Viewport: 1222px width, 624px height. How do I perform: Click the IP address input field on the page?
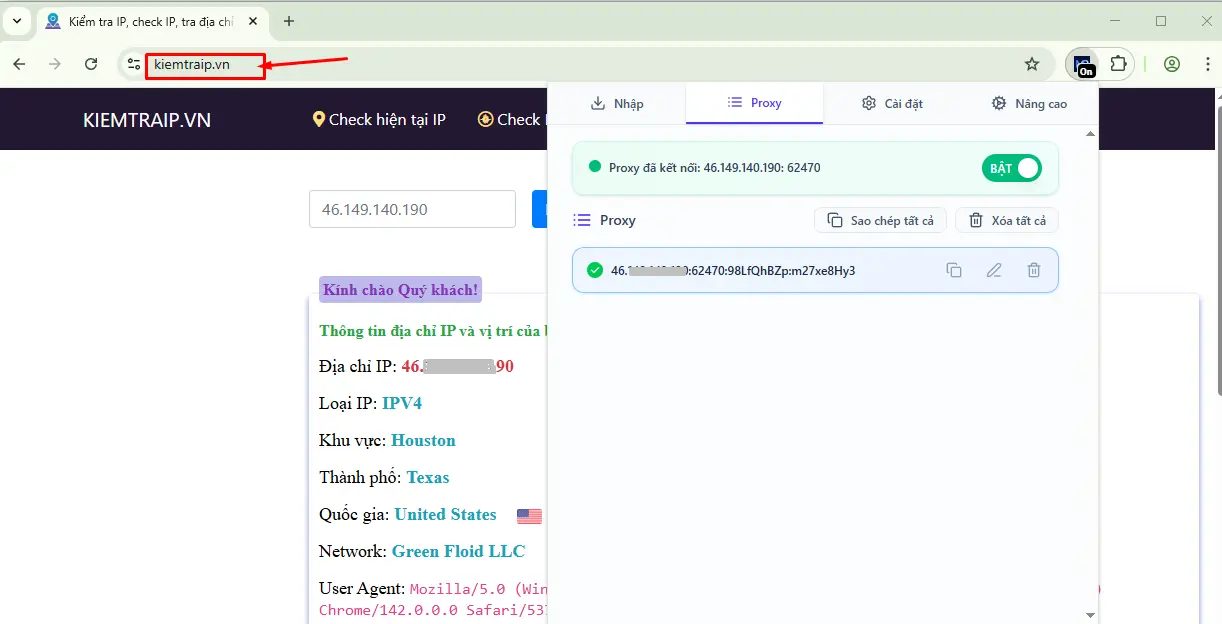(x=411, y=208)
